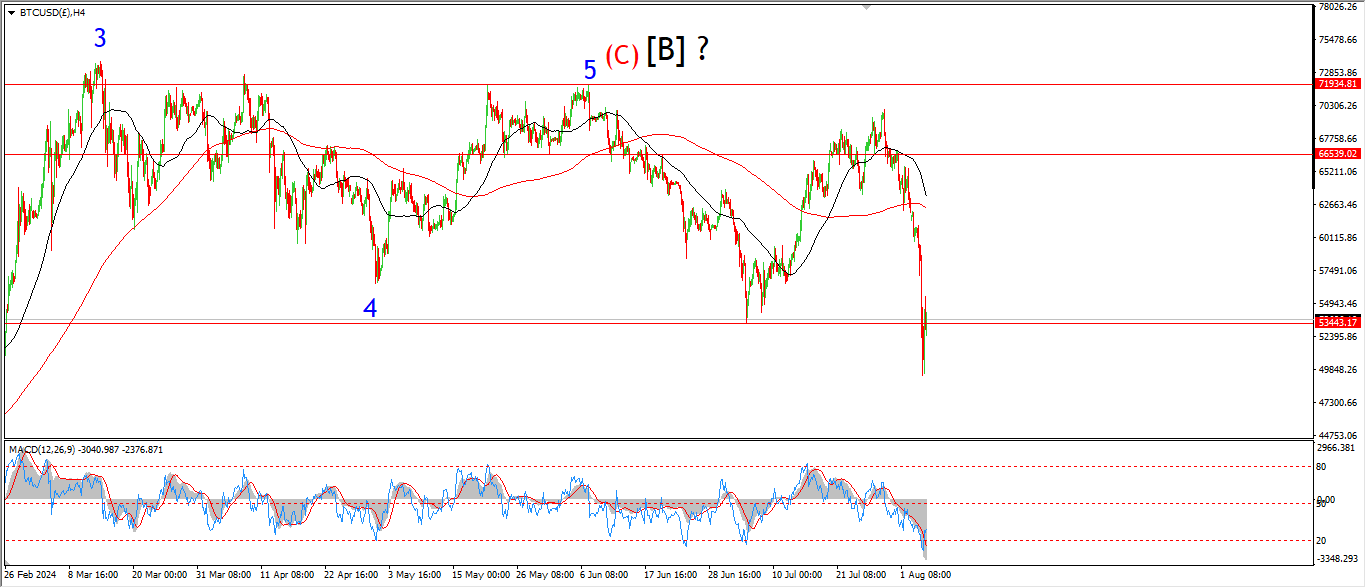
Task: Click the 3 May 16:00 time label
Action: tap(415, 576)
